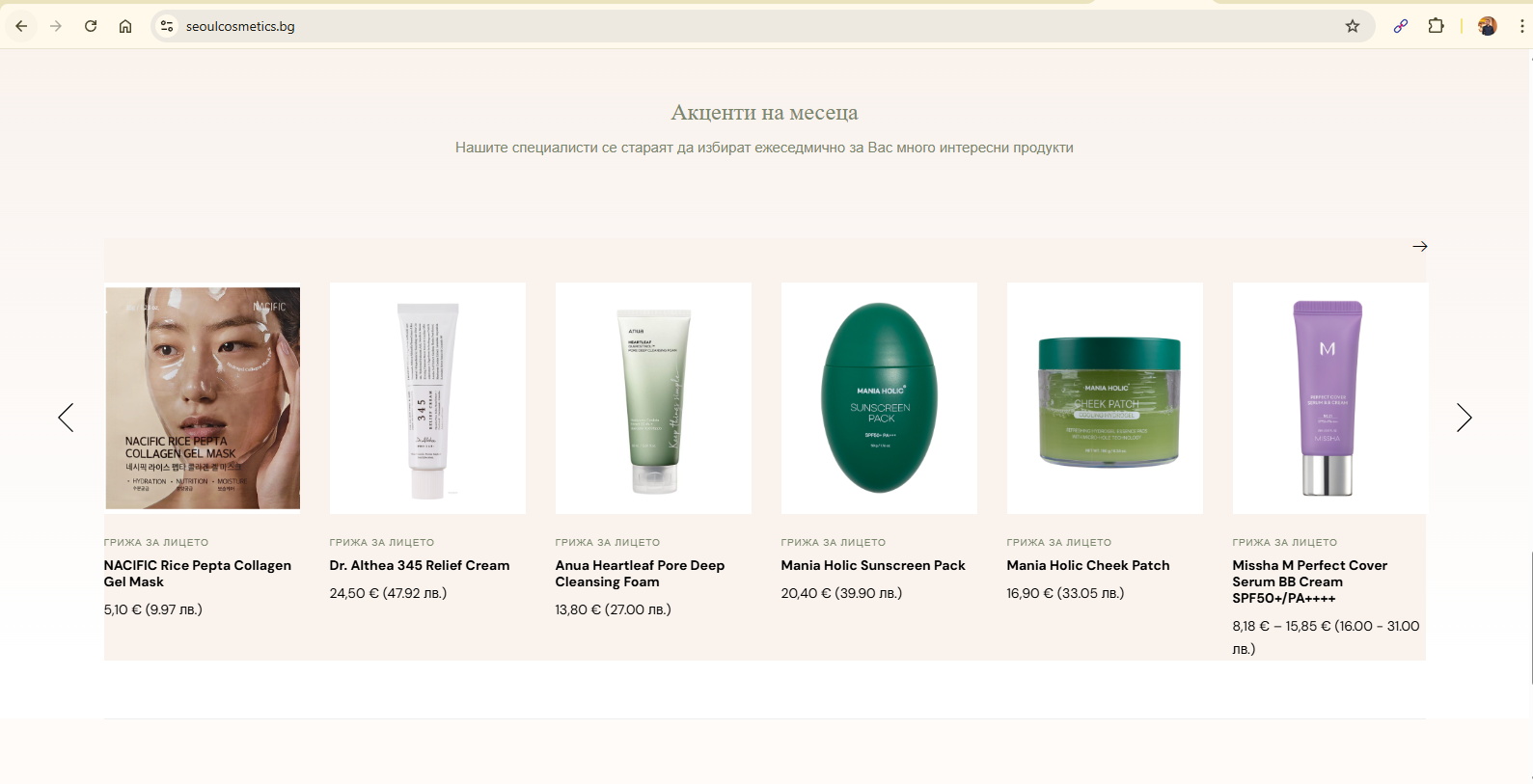Open NACIFIC Rice Pepta Collagen Gel Mask
This screenshot has width=1533, height=784.
[198, 573]
